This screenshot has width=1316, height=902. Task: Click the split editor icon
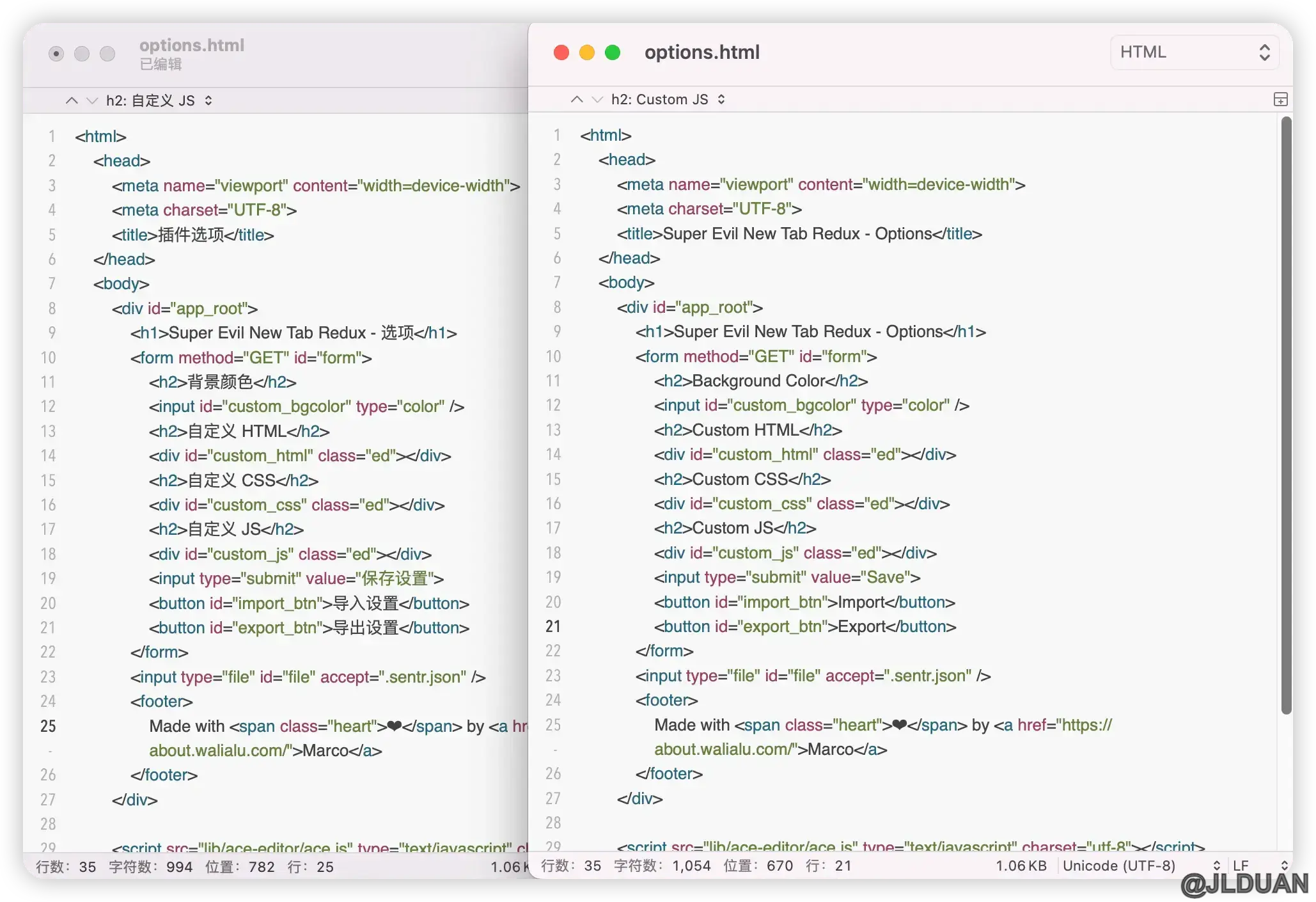click(x=1280, y=99)
